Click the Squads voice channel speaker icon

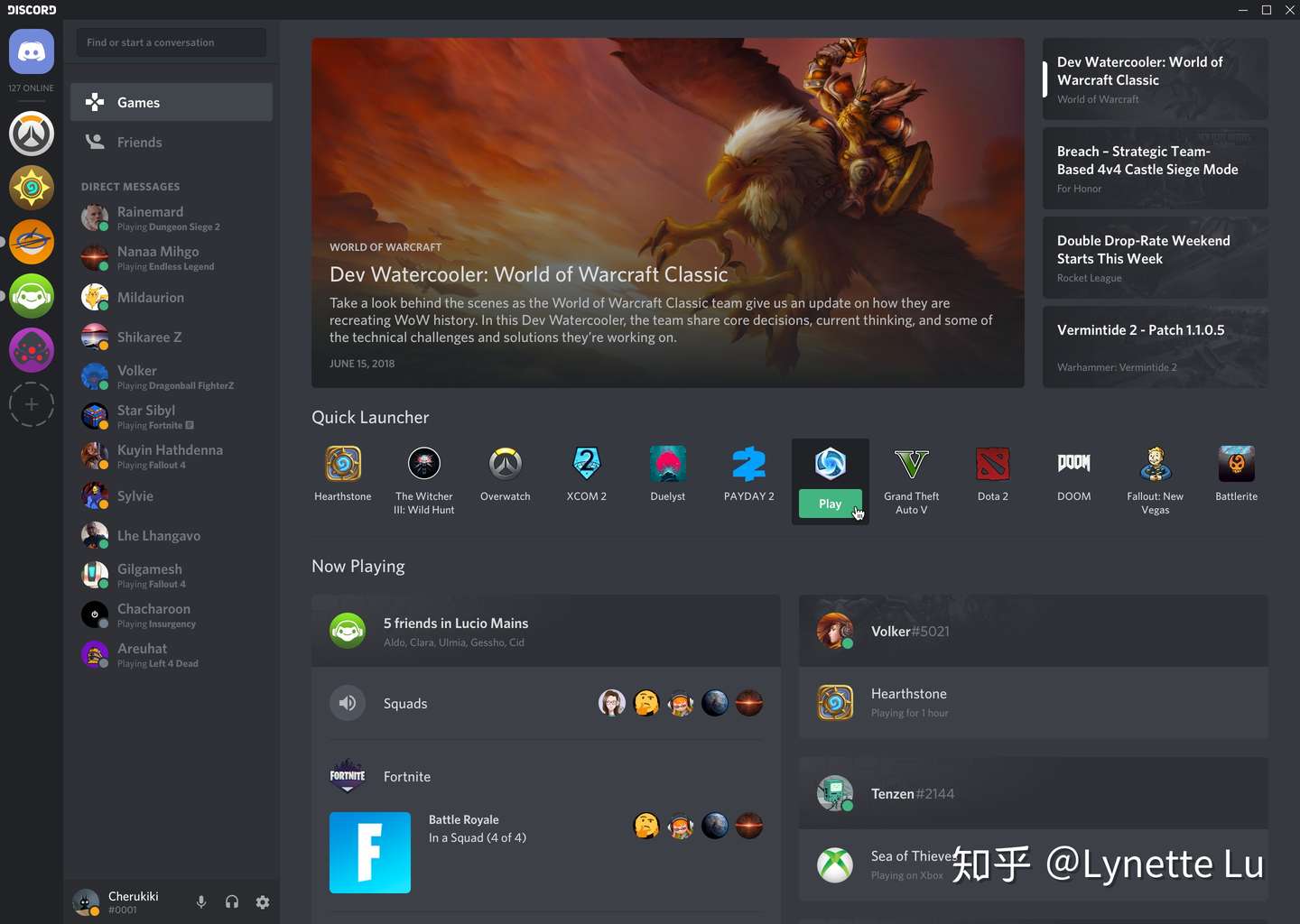(x=348, y=703)
